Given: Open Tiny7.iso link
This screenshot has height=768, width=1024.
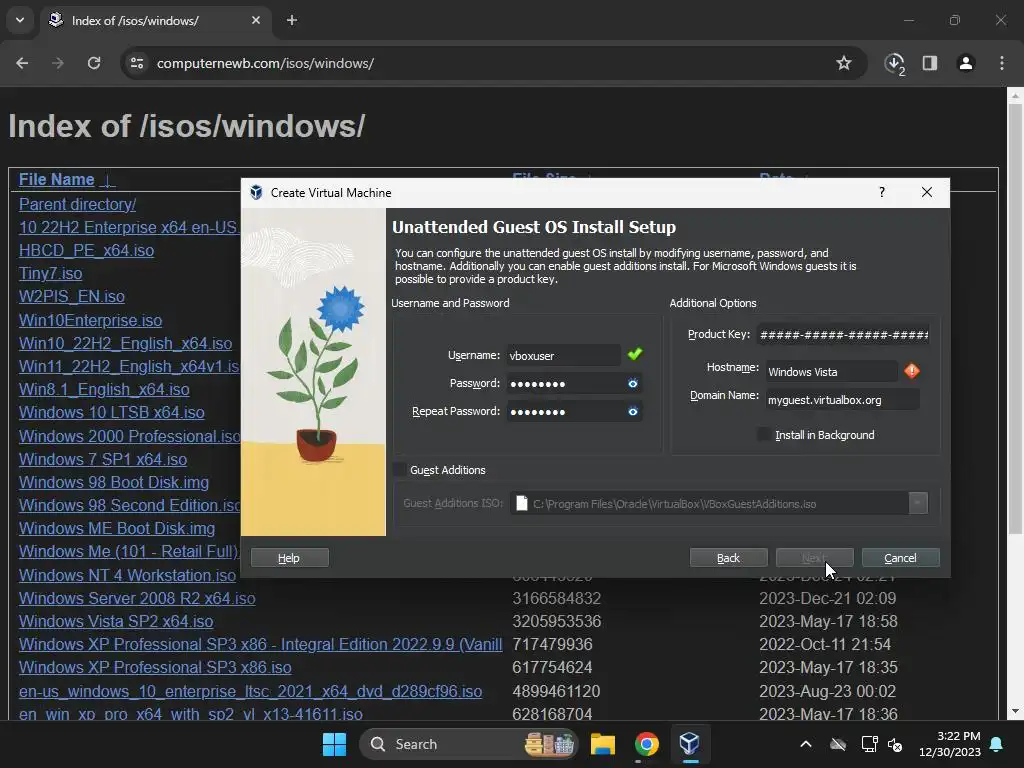Looking at the screenshot, I should (x=50, y=273).
